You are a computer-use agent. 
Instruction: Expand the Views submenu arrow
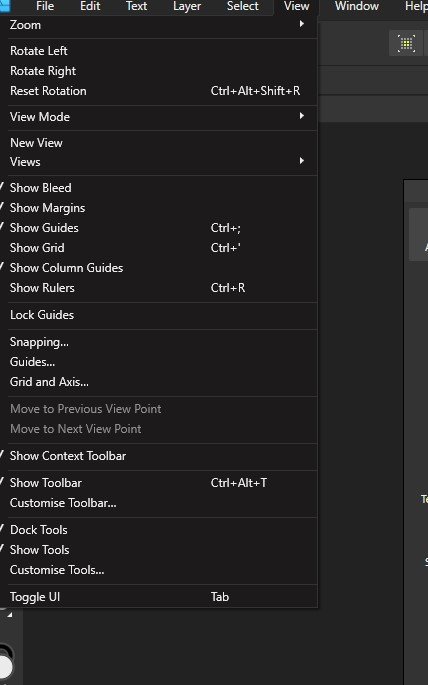pos(301,161)
